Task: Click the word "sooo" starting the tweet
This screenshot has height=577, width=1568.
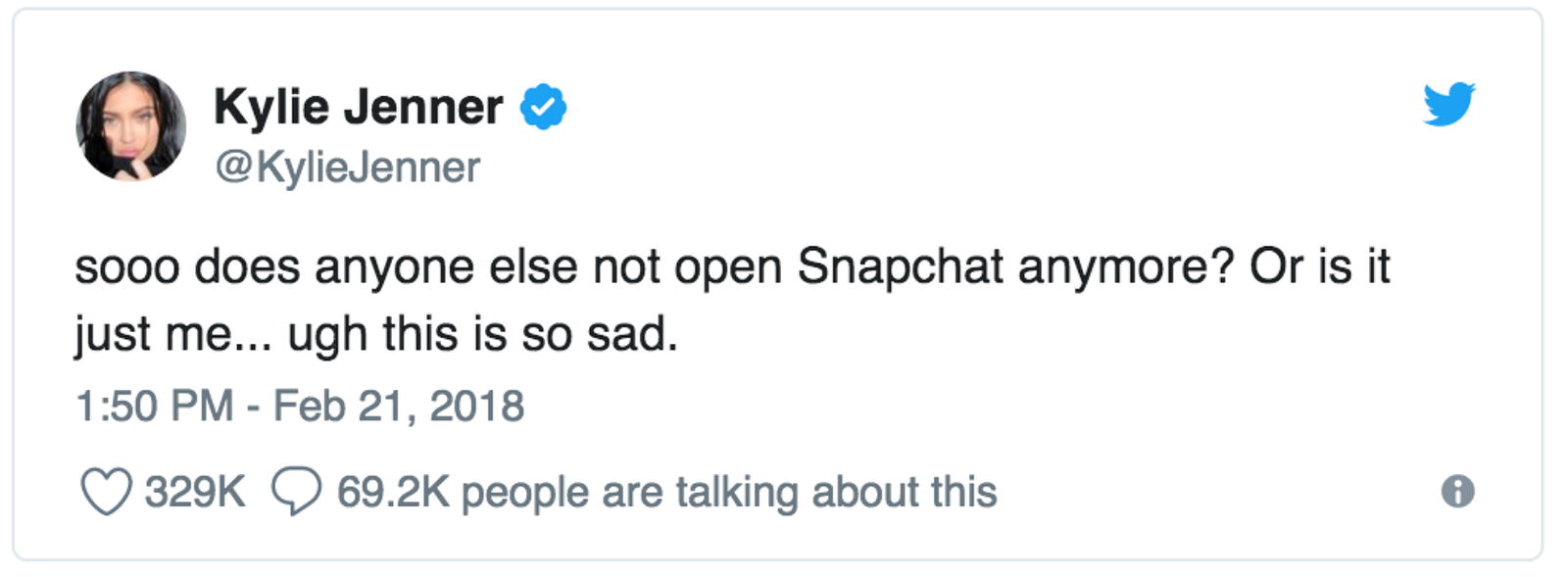Action: click(126, 266)
